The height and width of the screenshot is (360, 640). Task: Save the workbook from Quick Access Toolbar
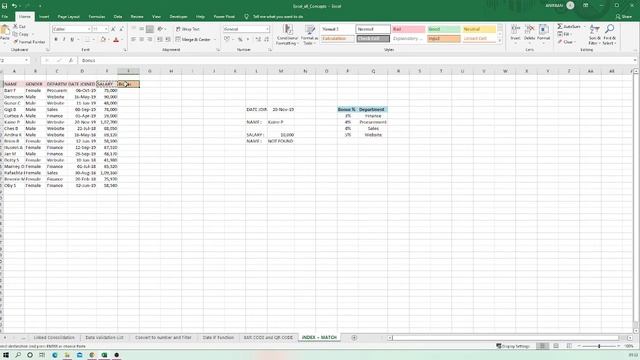[x=4, y=6]
